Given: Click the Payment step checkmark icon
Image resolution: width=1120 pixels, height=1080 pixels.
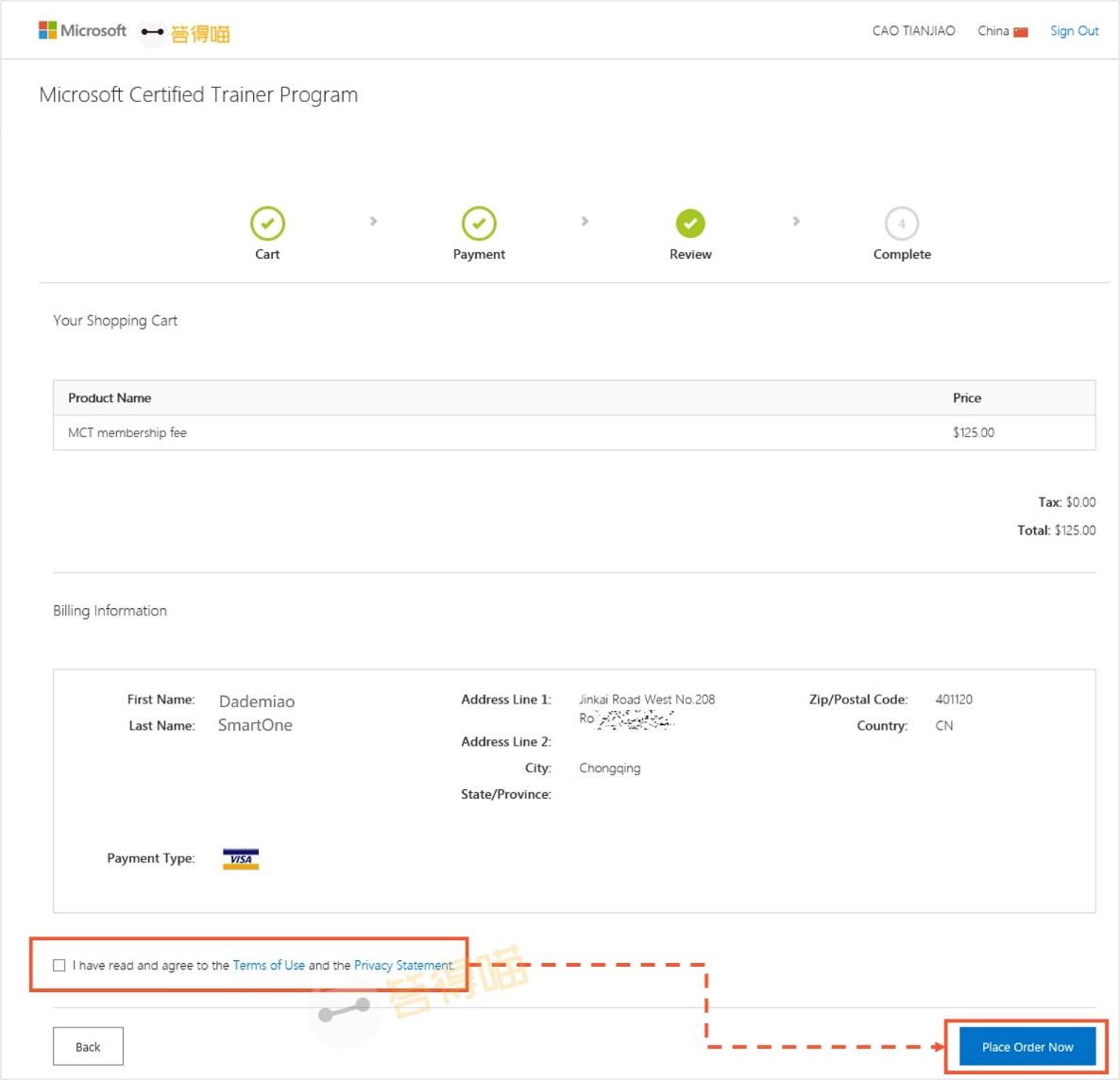Looking at the screenshot, I should click(479, 224).
